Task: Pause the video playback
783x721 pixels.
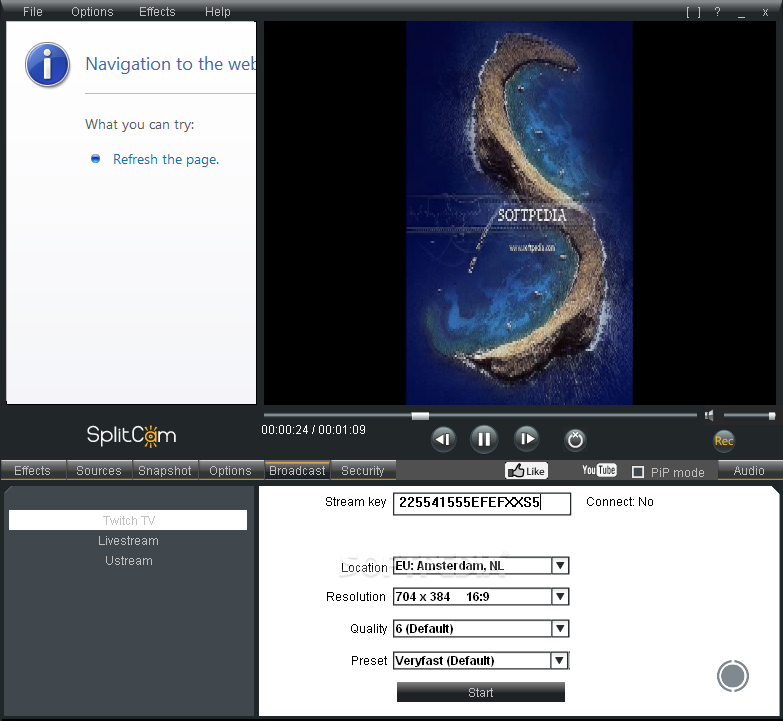Action: [483, 439]
